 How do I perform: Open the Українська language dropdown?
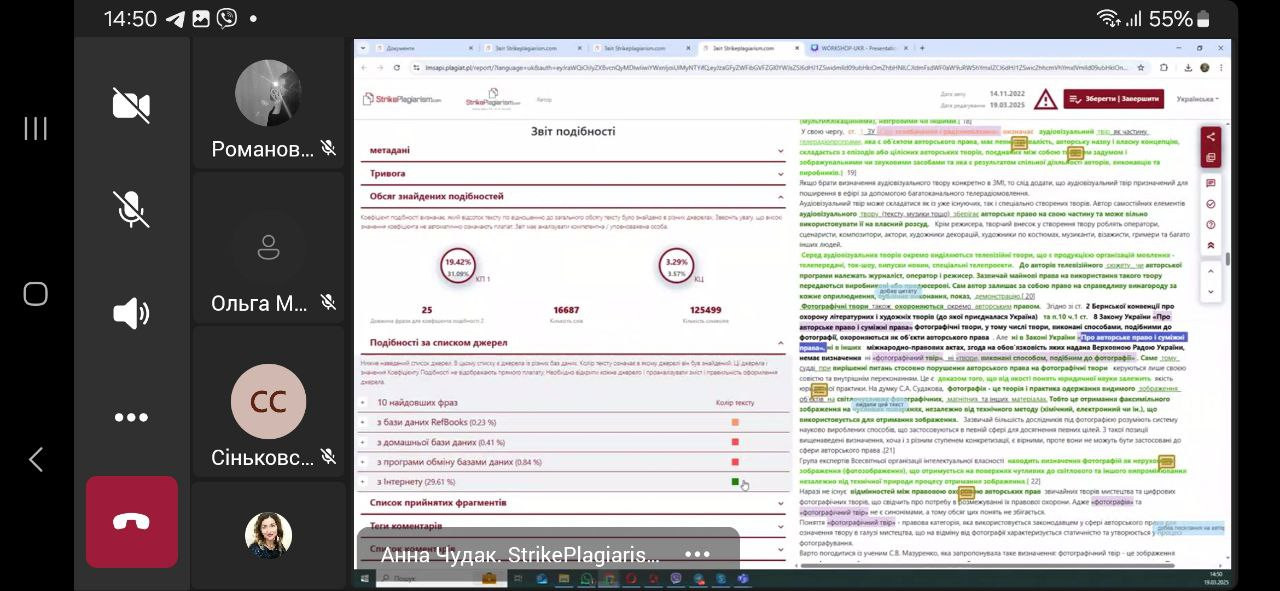pyautogui.click(x=1196, y=99)
